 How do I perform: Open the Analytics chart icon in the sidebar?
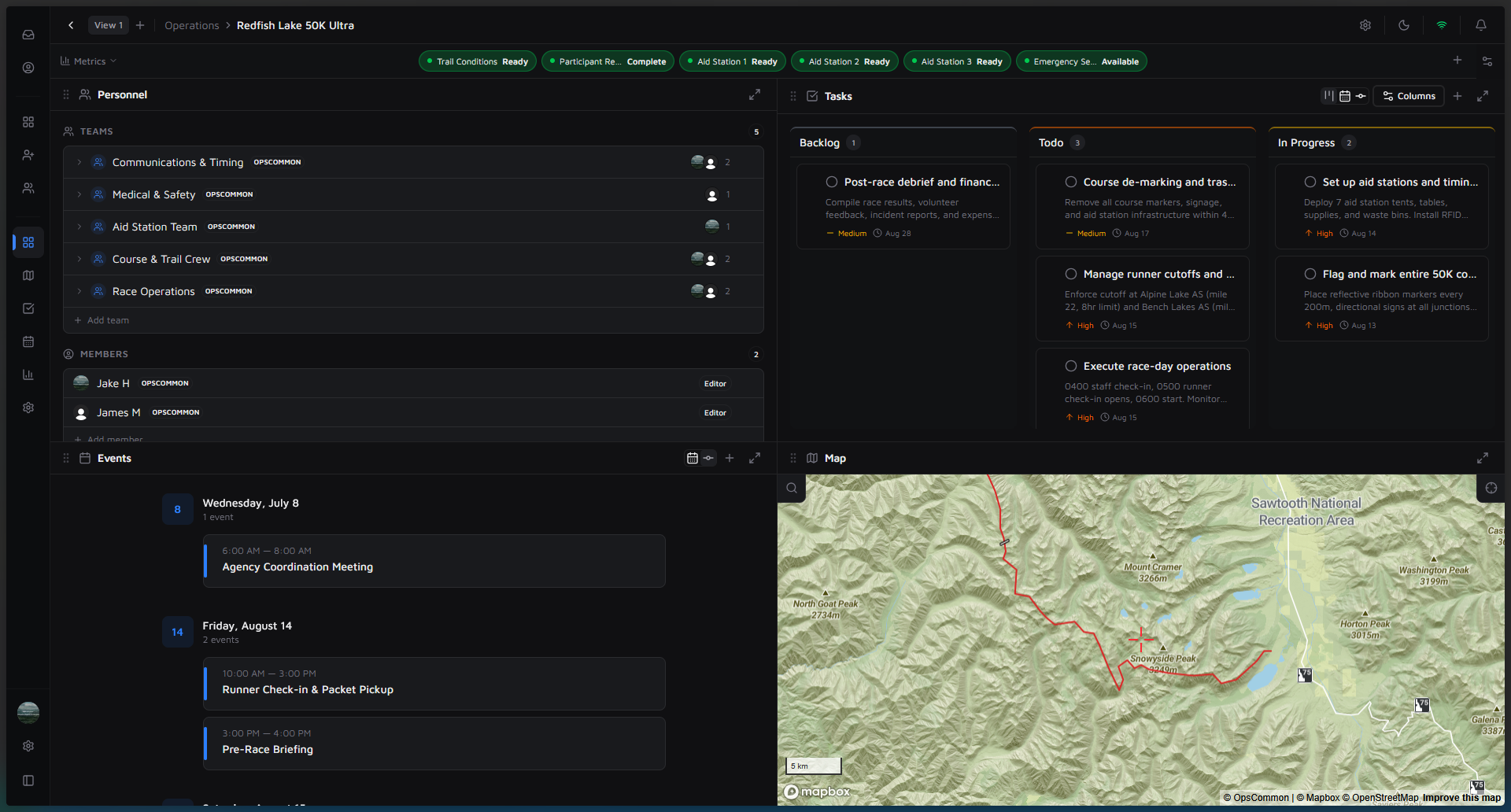point(28,375)
